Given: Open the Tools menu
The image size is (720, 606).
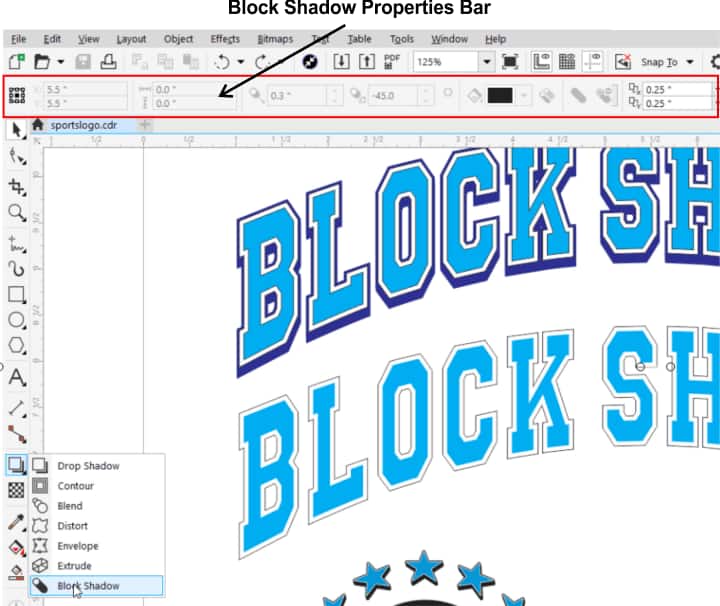Looking at the screenshot, I should [402, 39].
